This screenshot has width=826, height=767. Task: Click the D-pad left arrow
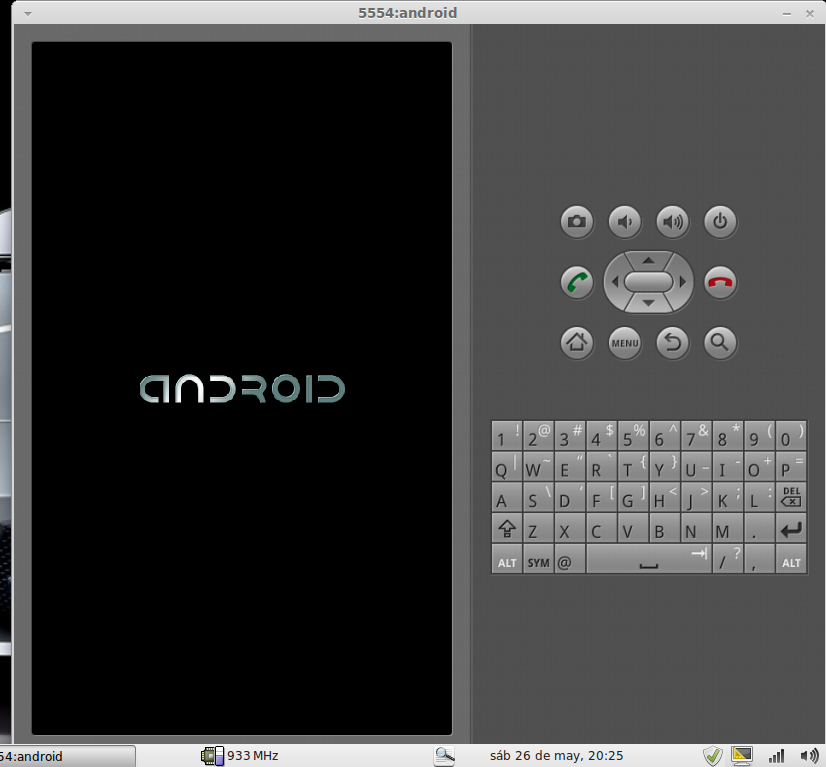[x=614, y=282]
